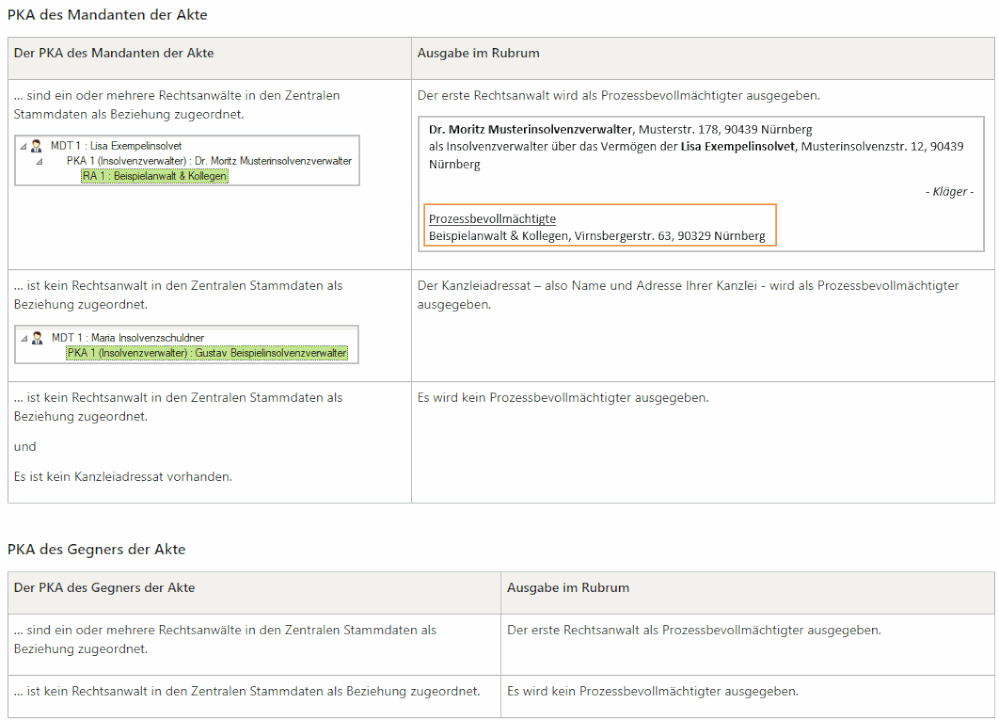The height and width of the screenshot is (720, 999).
Task: Click 'Der erste Rechtsanwalt als Prozessbevollmächtigter ausgegeben.' in the Gegners table
Action: click(x=694, y=630)
